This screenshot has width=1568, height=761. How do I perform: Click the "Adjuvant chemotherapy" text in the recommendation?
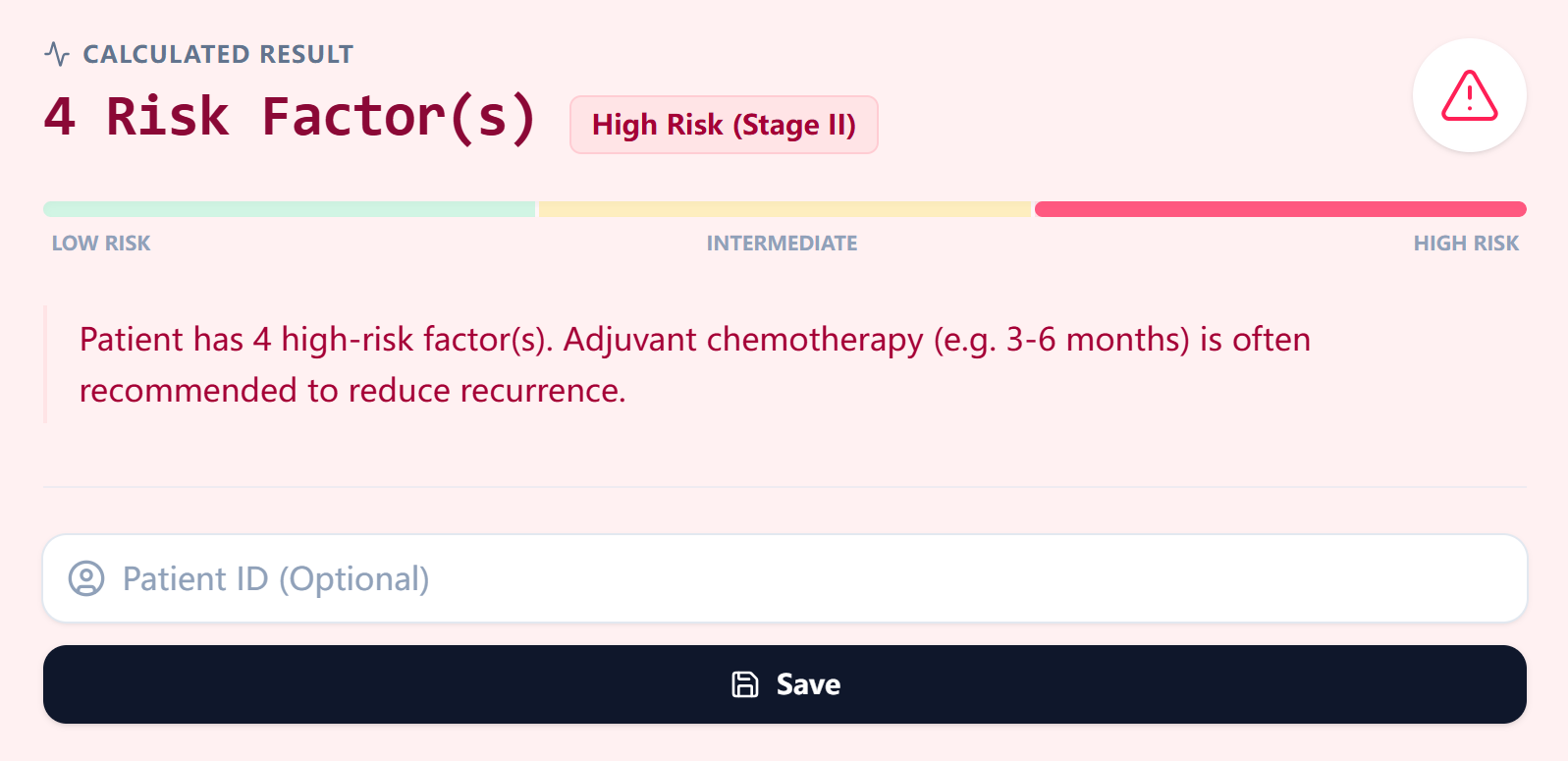coord(742,340)
